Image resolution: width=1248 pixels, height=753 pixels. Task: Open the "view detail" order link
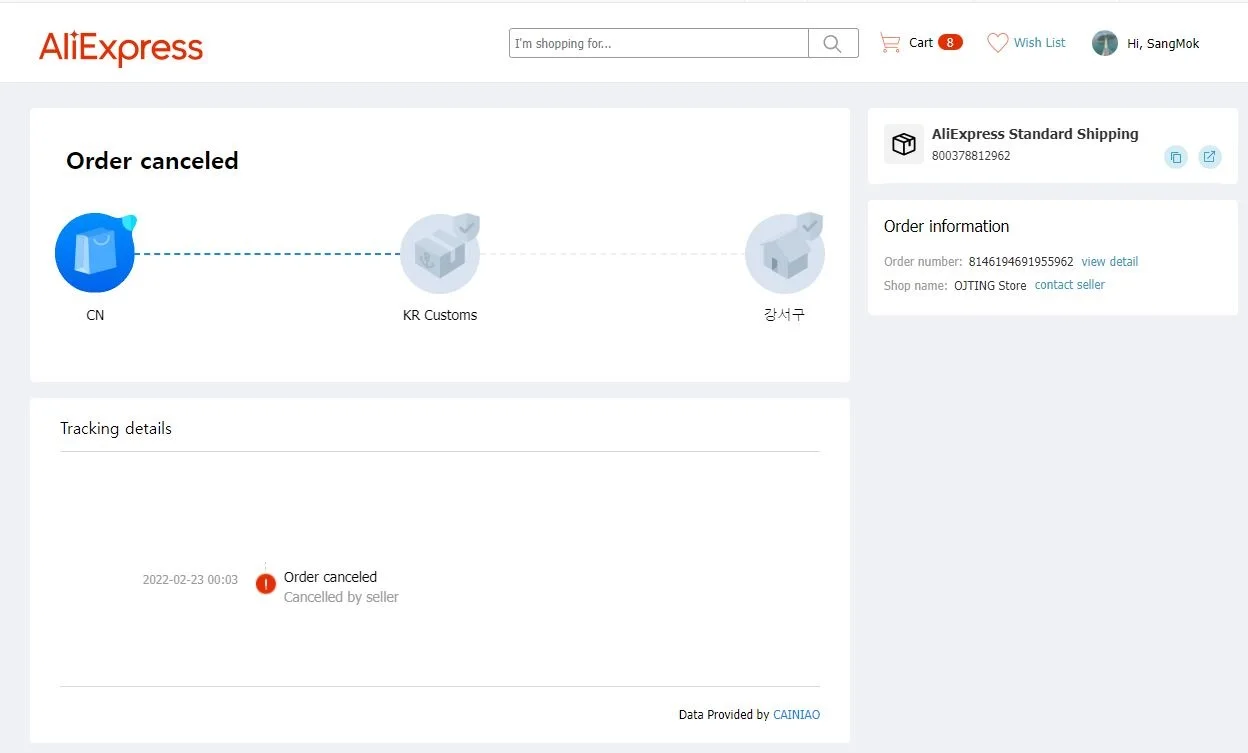(x=1110, y=262)
